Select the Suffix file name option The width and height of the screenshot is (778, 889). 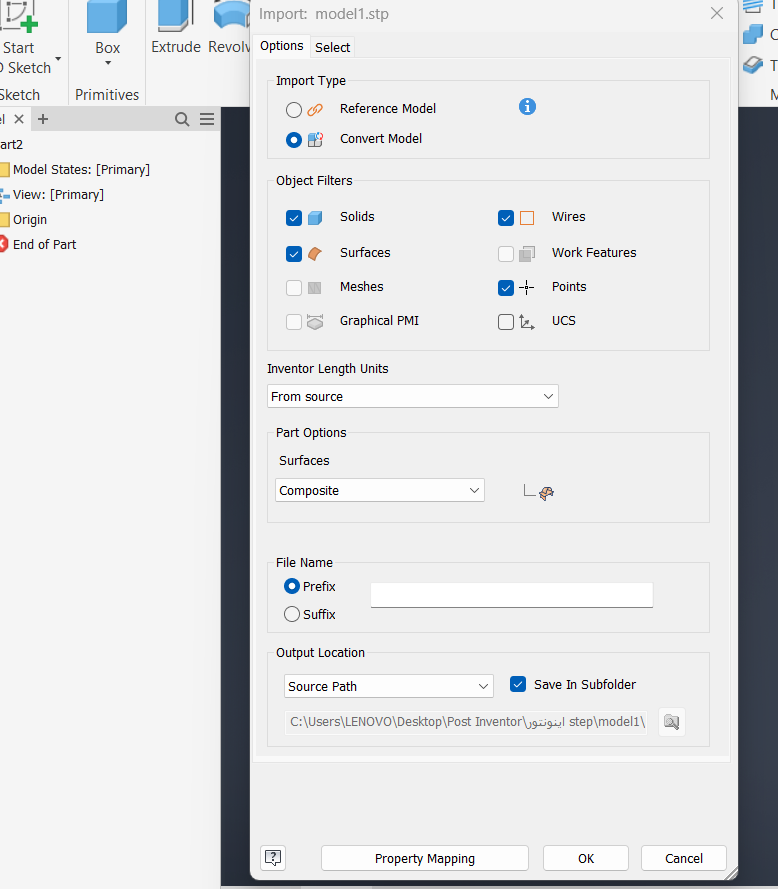pos(291,613)
